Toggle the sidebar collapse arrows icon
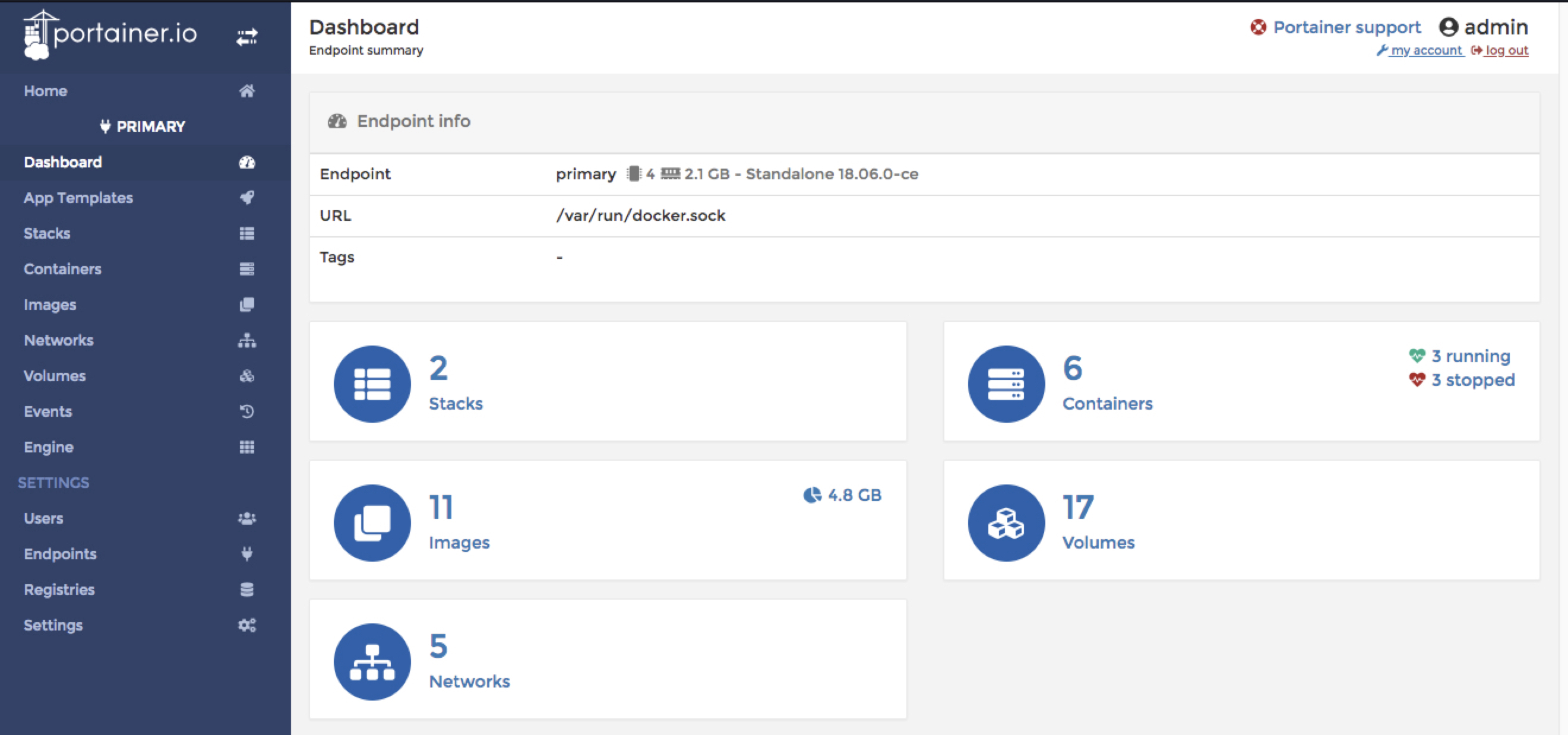 (x=246, y=37)
